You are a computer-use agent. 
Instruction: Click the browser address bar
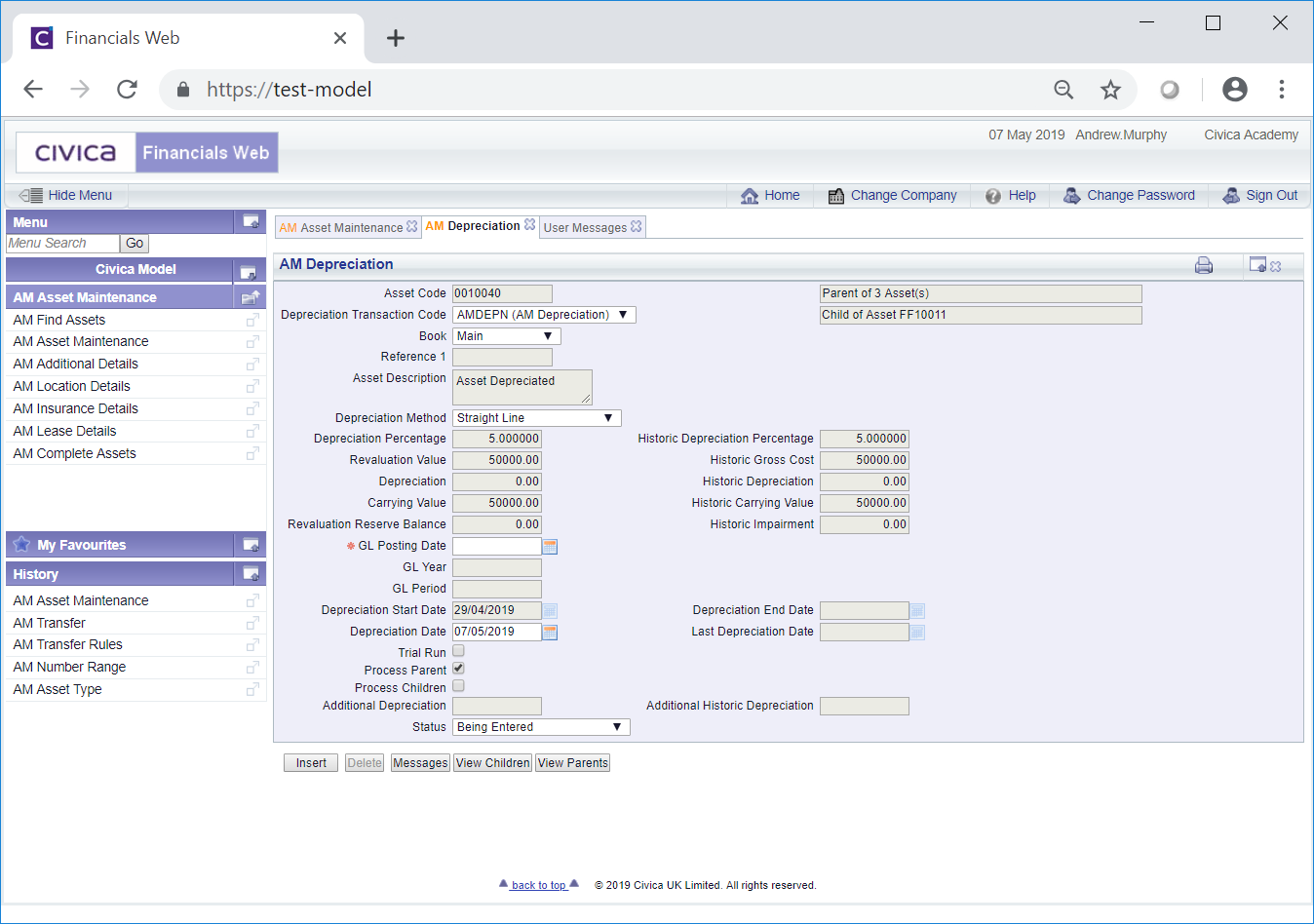[x=604, y=90]
